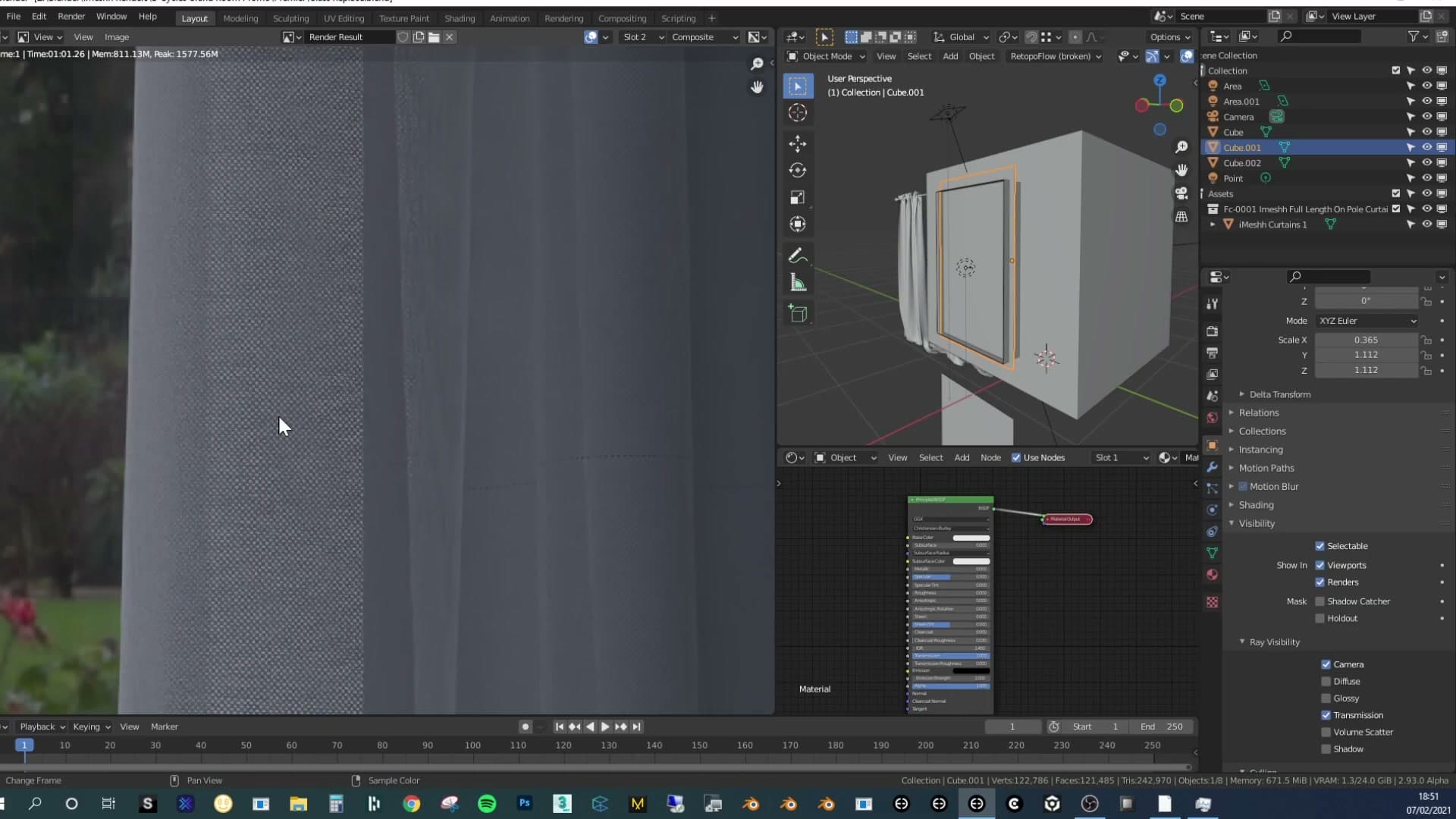1456x819 pixels.
Task: Toggle the Selectable checkbox
Action: pos(1319,546)
